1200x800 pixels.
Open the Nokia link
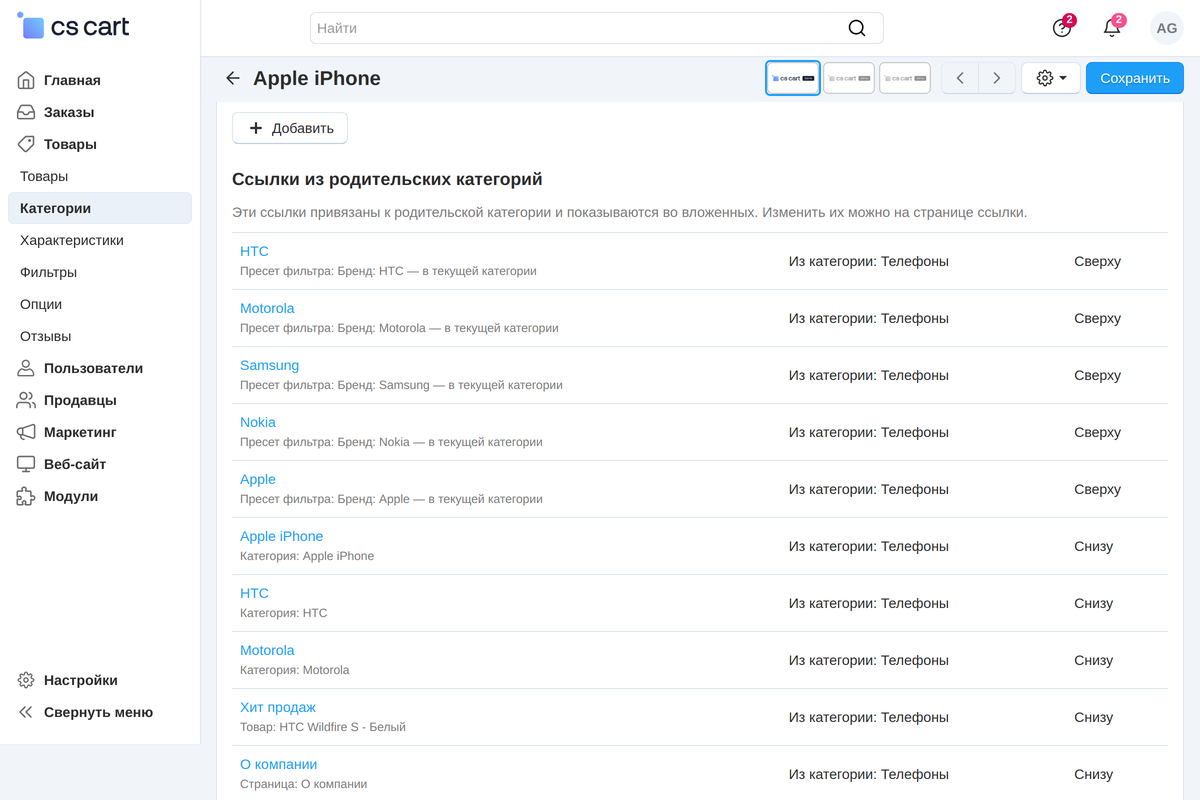(258, 422)
